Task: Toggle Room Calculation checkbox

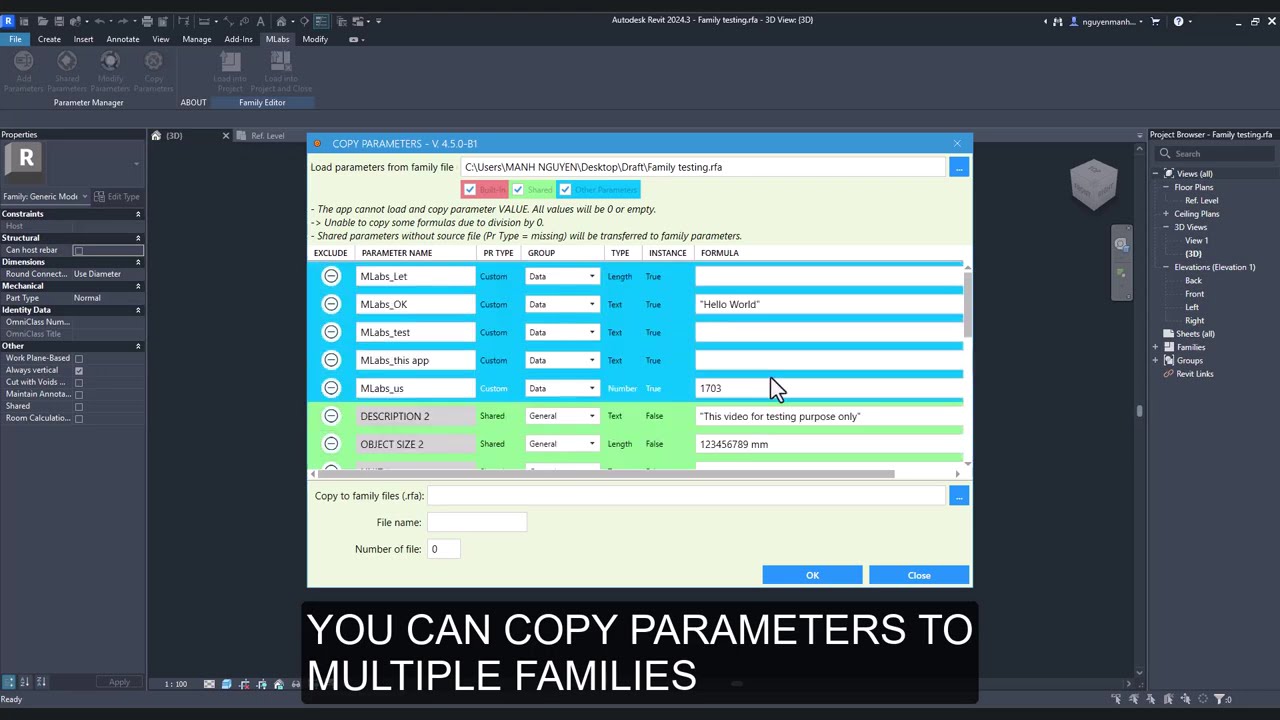Action: point(78,418)
